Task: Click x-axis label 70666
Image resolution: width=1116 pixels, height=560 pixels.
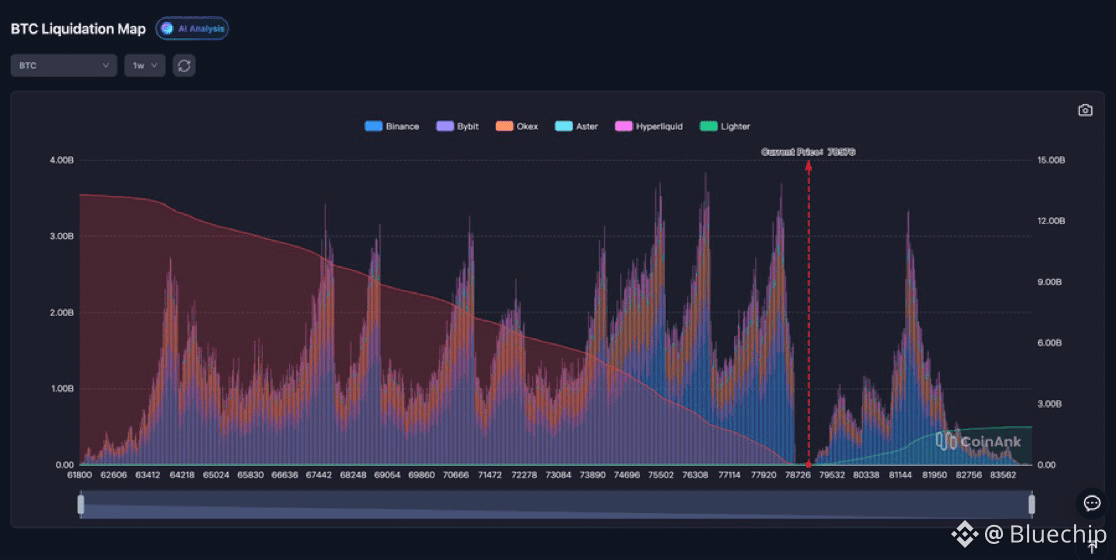Action: tap(456, 475)
